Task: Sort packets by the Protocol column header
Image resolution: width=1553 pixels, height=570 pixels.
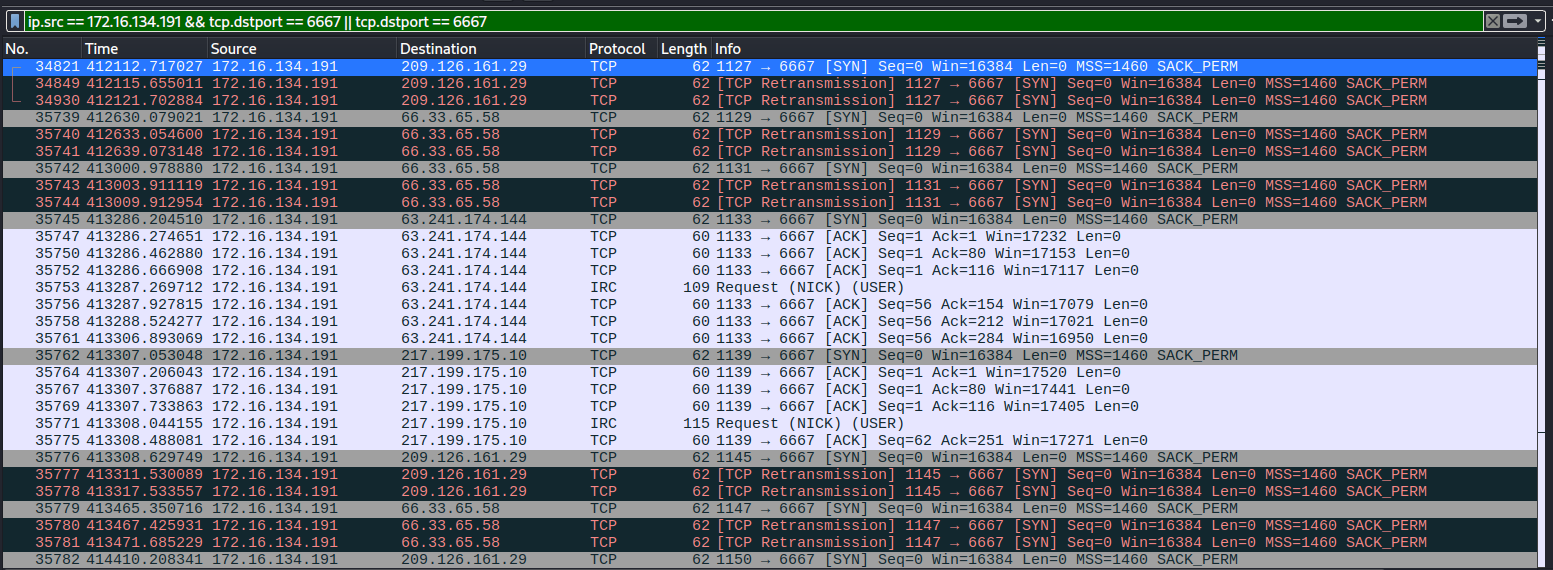Action: pyautogui.click(x=620, y=48)
